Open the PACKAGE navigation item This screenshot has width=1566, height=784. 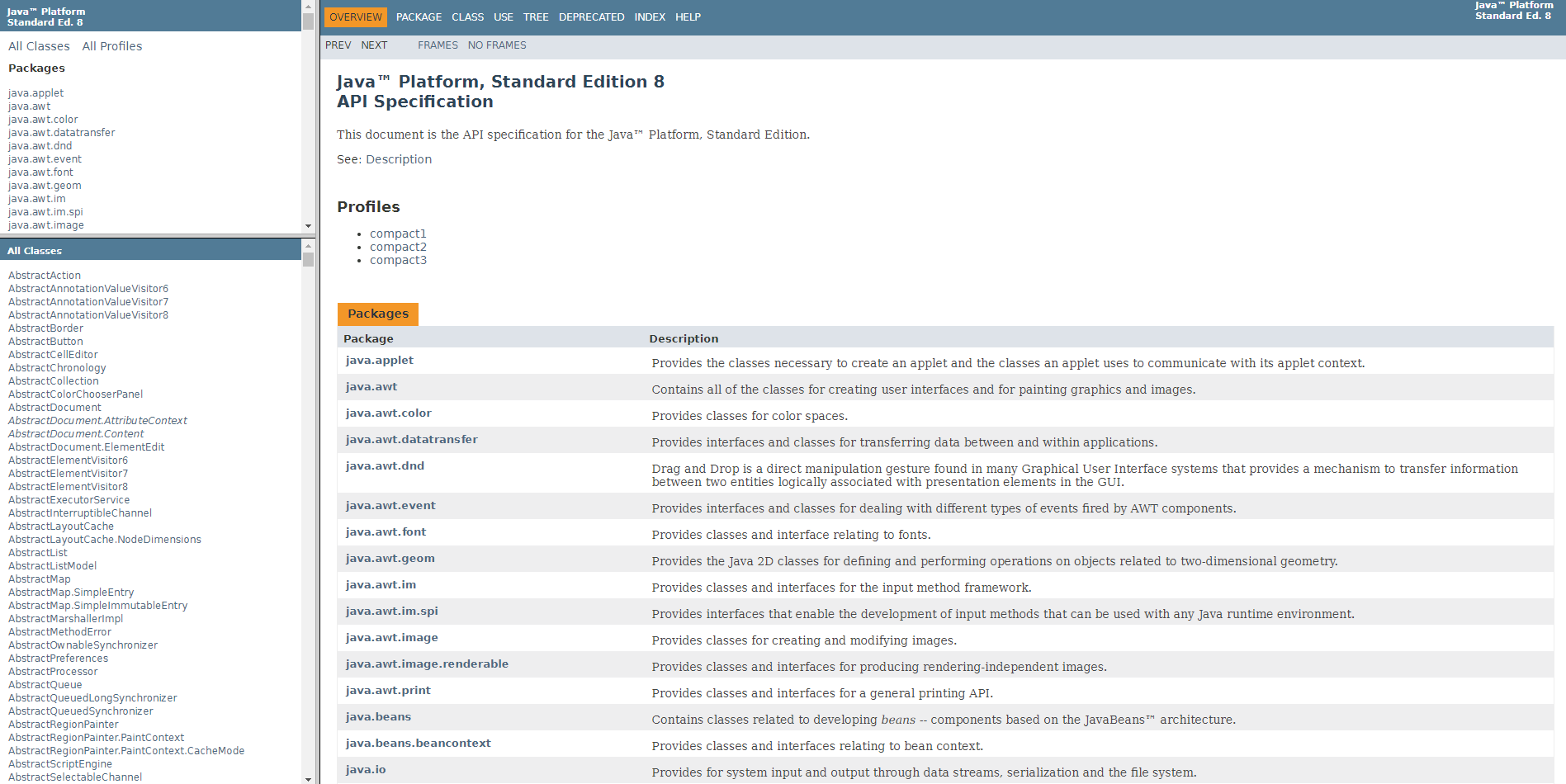pyautogui.click(x=419, y=17)
